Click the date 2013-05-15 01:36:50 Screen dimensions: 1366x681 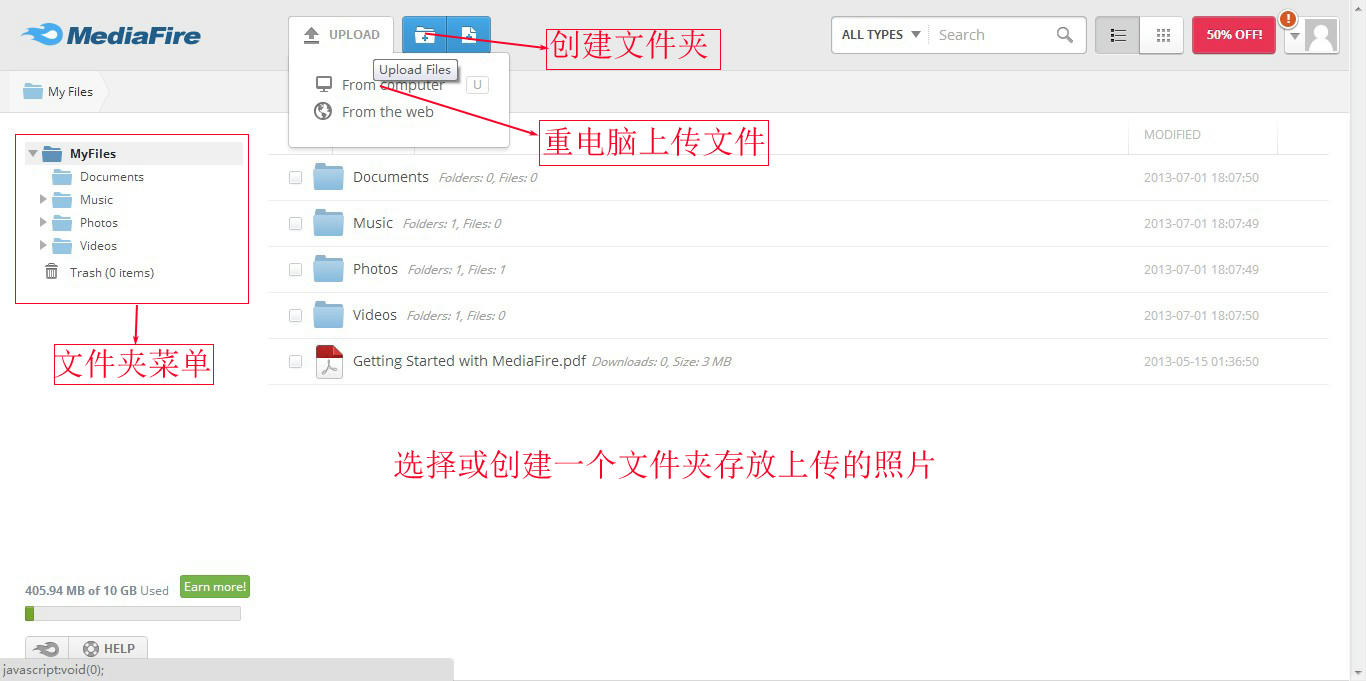click(1201, 361)
